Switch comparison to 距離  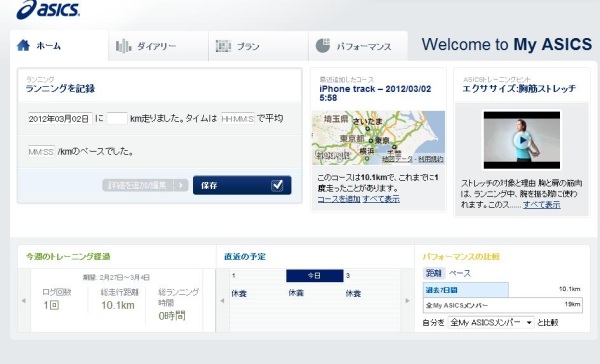point(434,273)
